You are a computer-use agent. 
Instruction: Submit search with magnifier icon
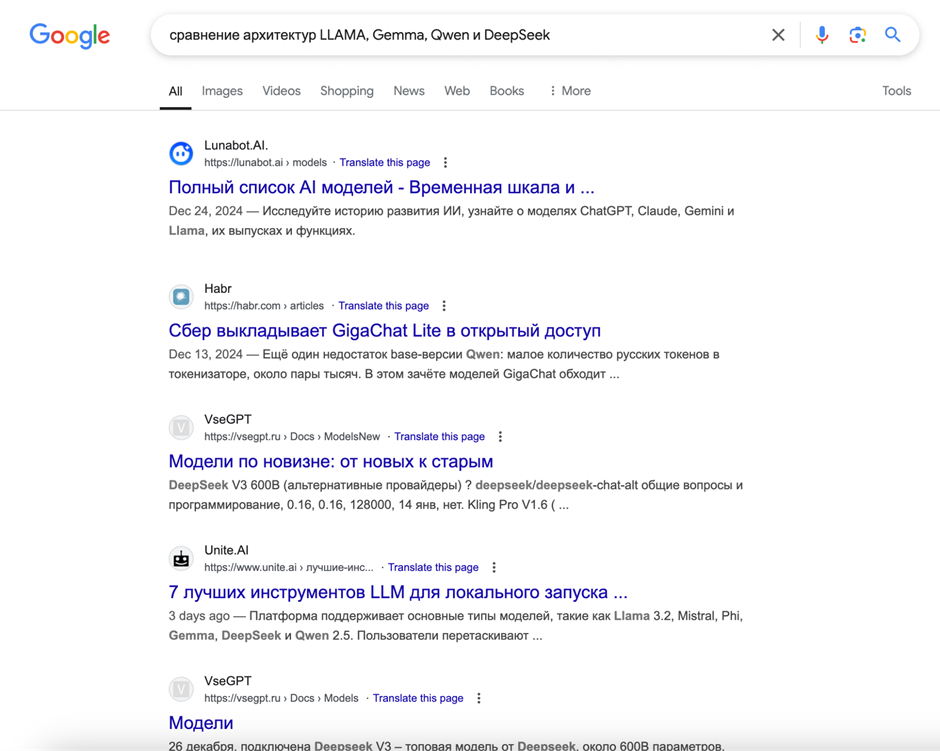[893, 35]
